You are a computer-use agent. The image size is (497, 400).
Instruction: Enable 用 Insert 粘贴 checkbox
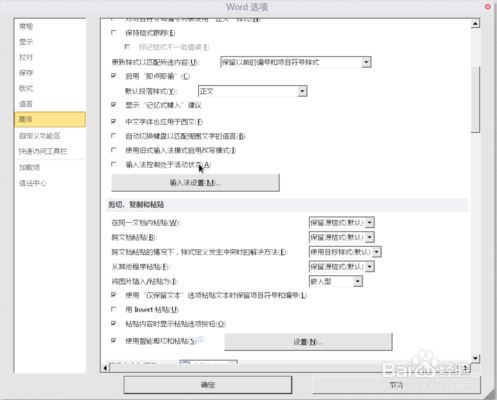[x=114, y=309]
